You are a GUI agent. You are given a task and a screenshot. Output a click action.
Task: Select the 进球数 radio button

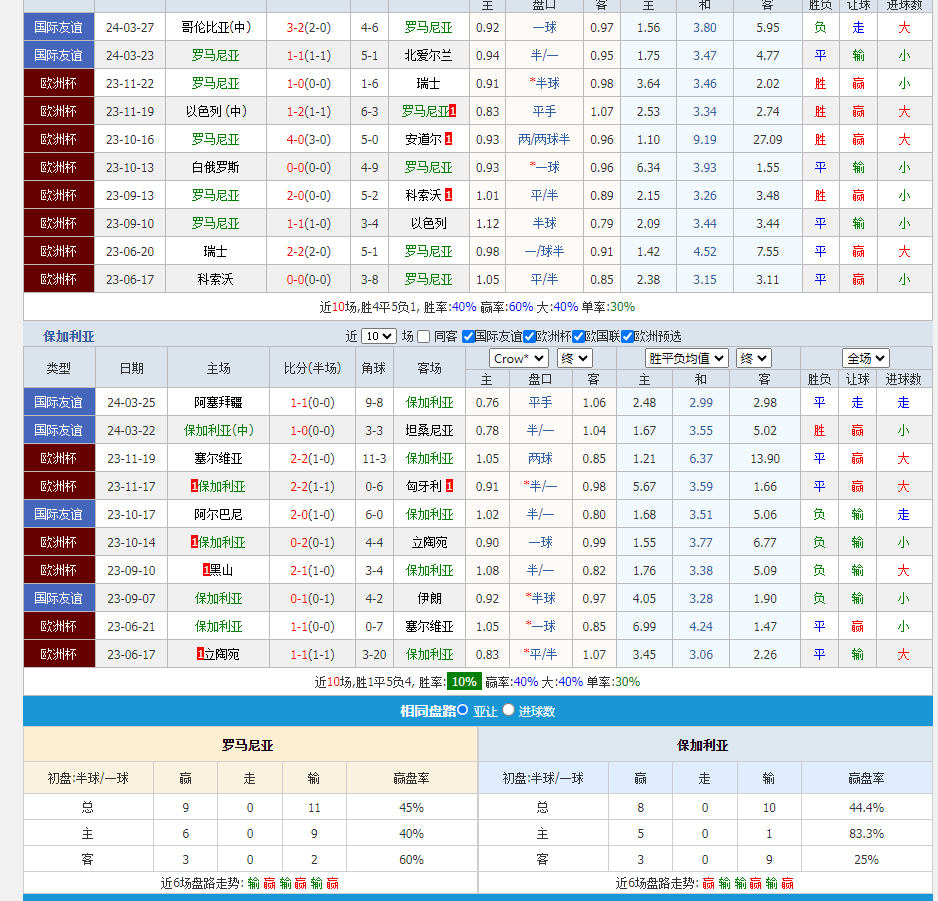click(x=508, y=710)
